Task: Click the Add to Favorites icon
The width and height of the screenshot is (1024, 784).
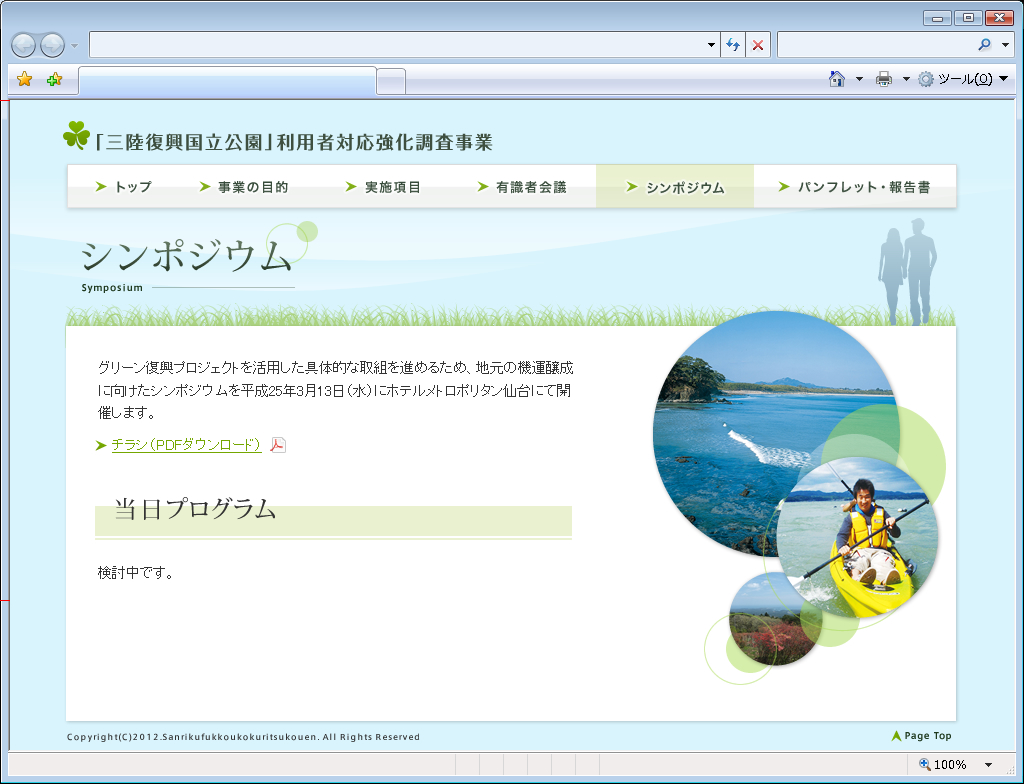Action: tap(54, 79)
